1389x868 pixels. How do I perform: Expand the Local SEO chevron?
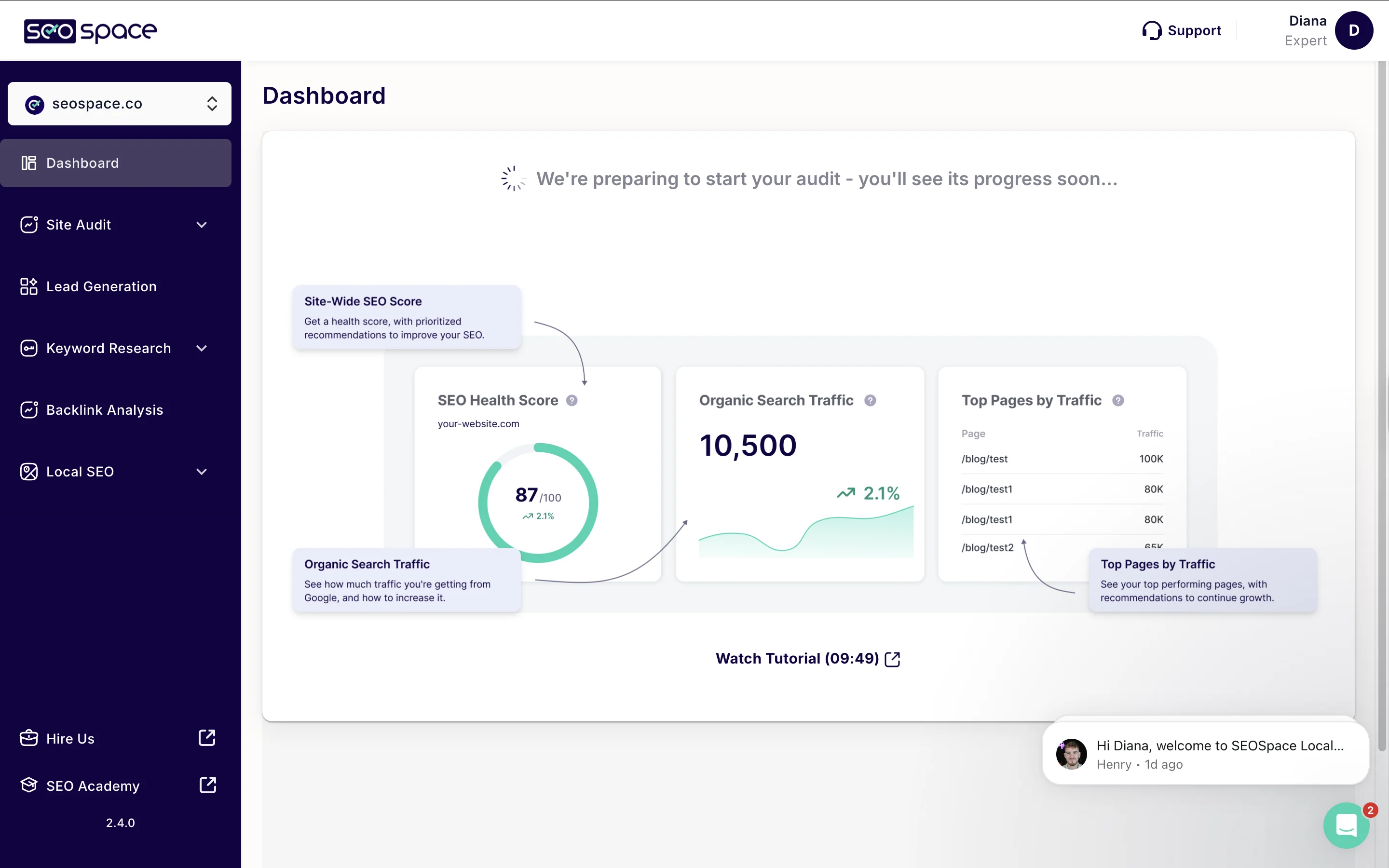coord(202,472)
